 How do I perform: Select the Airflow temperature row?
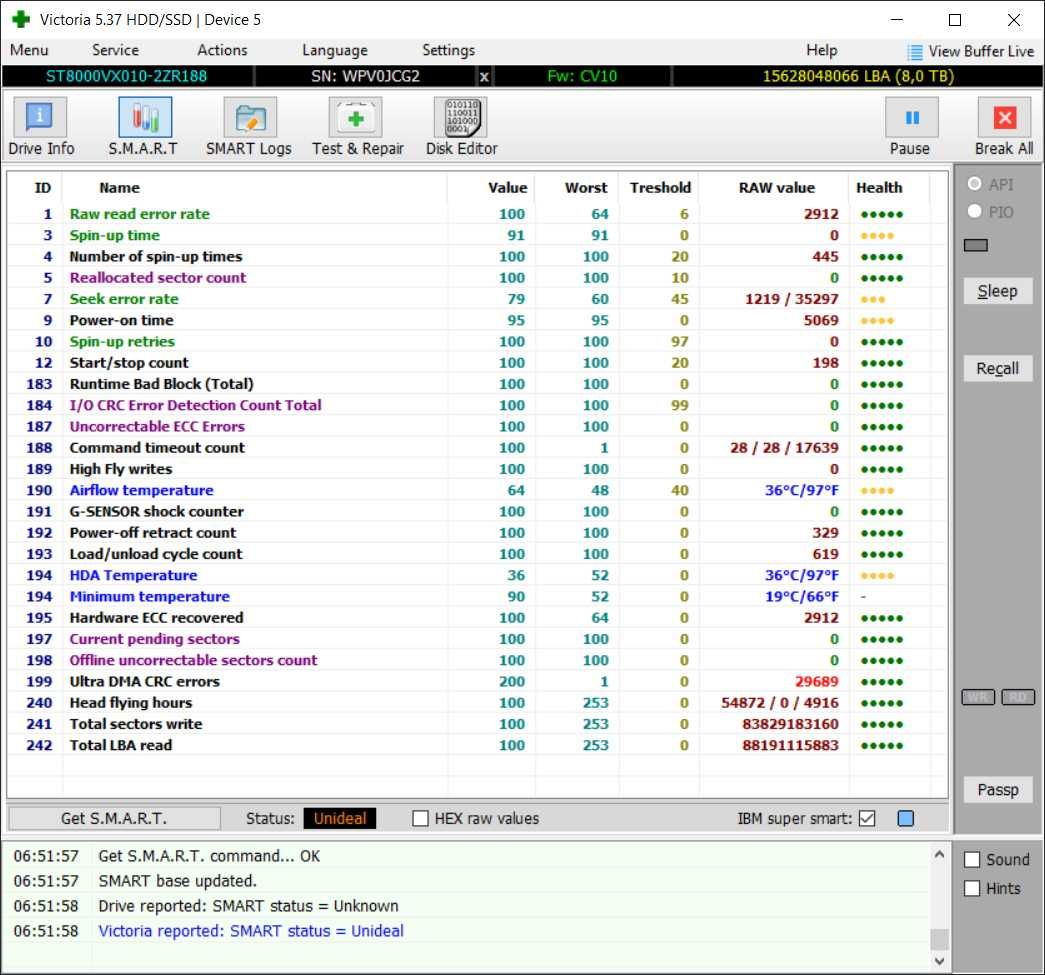click(x=477, y=490)
